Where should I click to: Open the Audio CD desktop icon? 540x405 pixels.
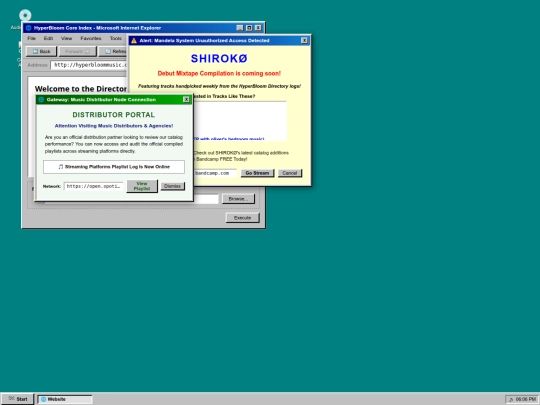click(25, 15)
